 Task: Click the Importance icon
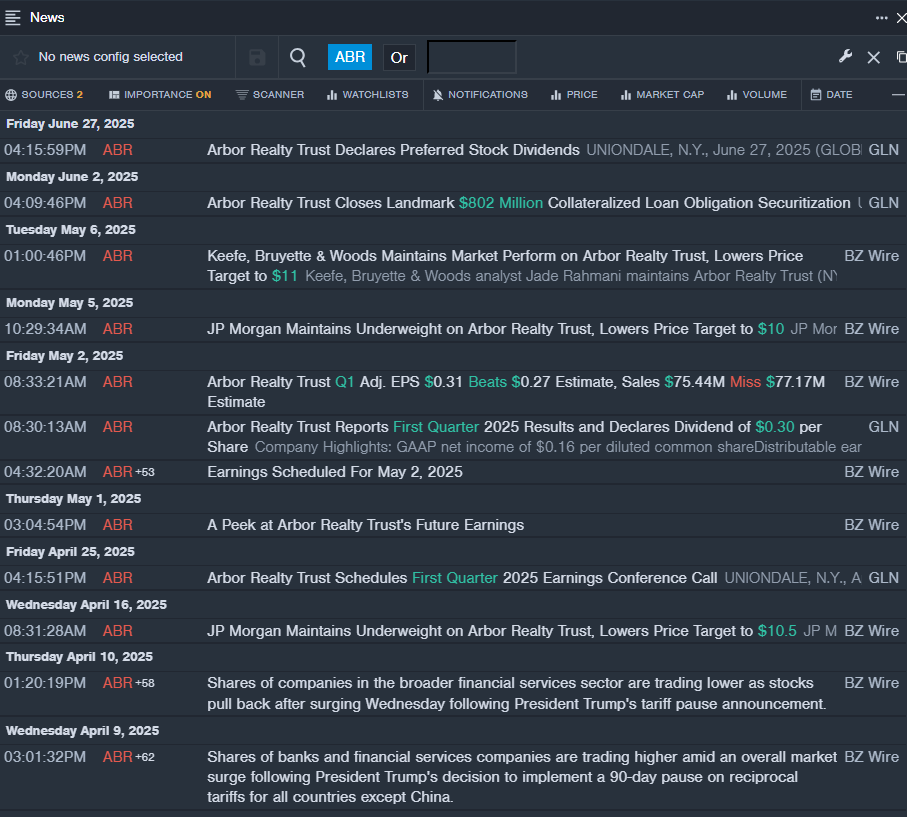coord(114,95)
